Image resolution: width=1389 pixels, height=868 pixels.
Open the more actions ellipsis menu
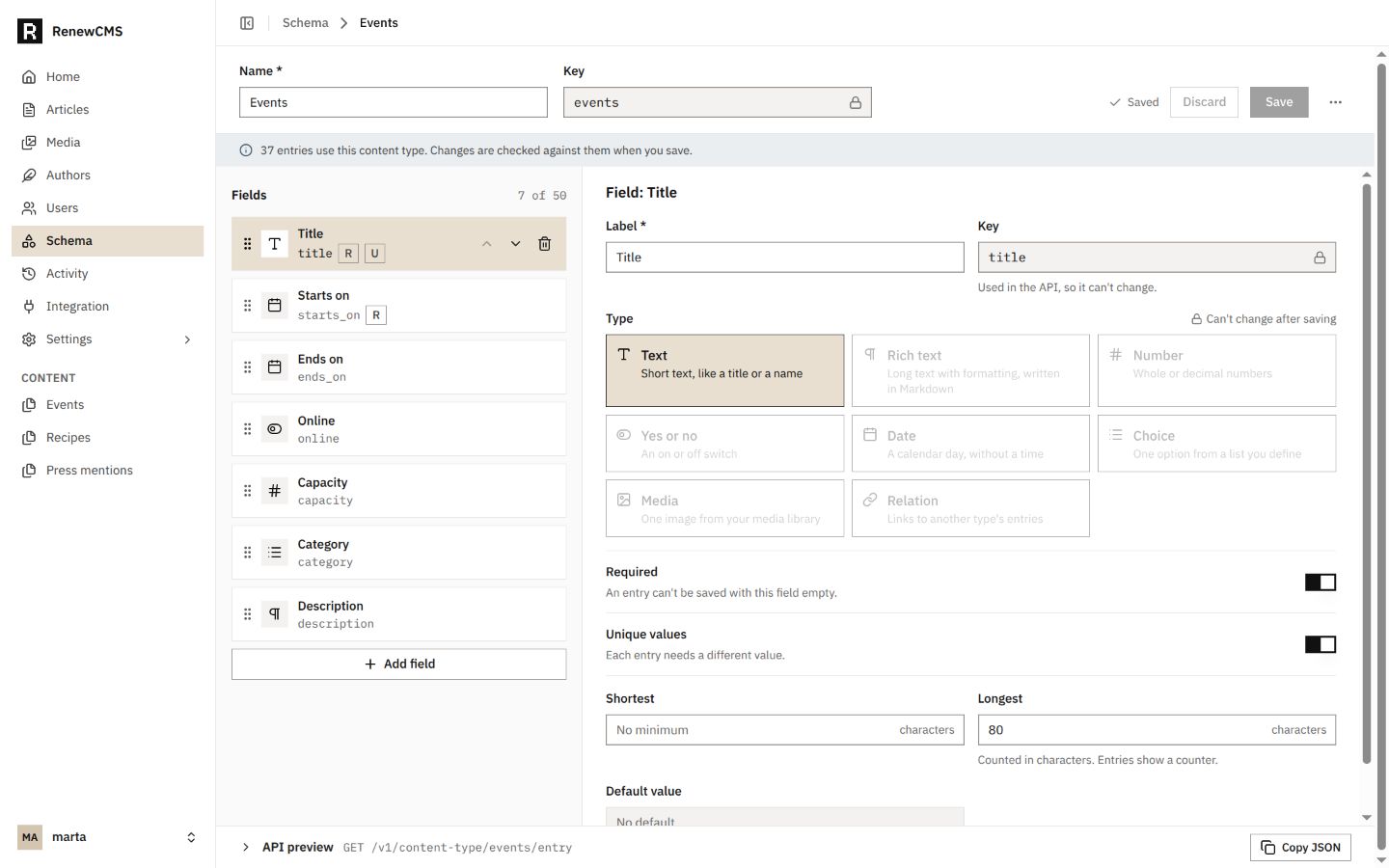tap(1335, 102)
